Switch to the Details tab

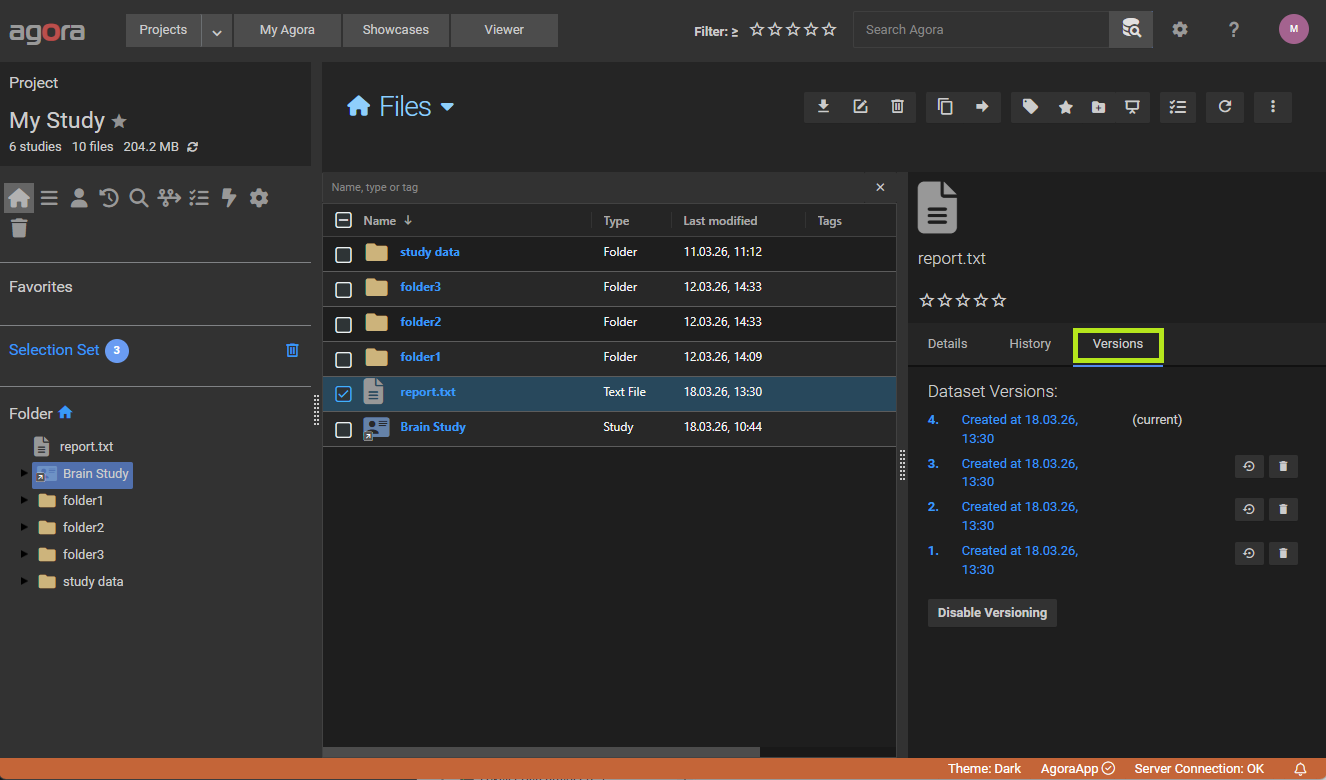pyautogui.click(x=947, y=343)
